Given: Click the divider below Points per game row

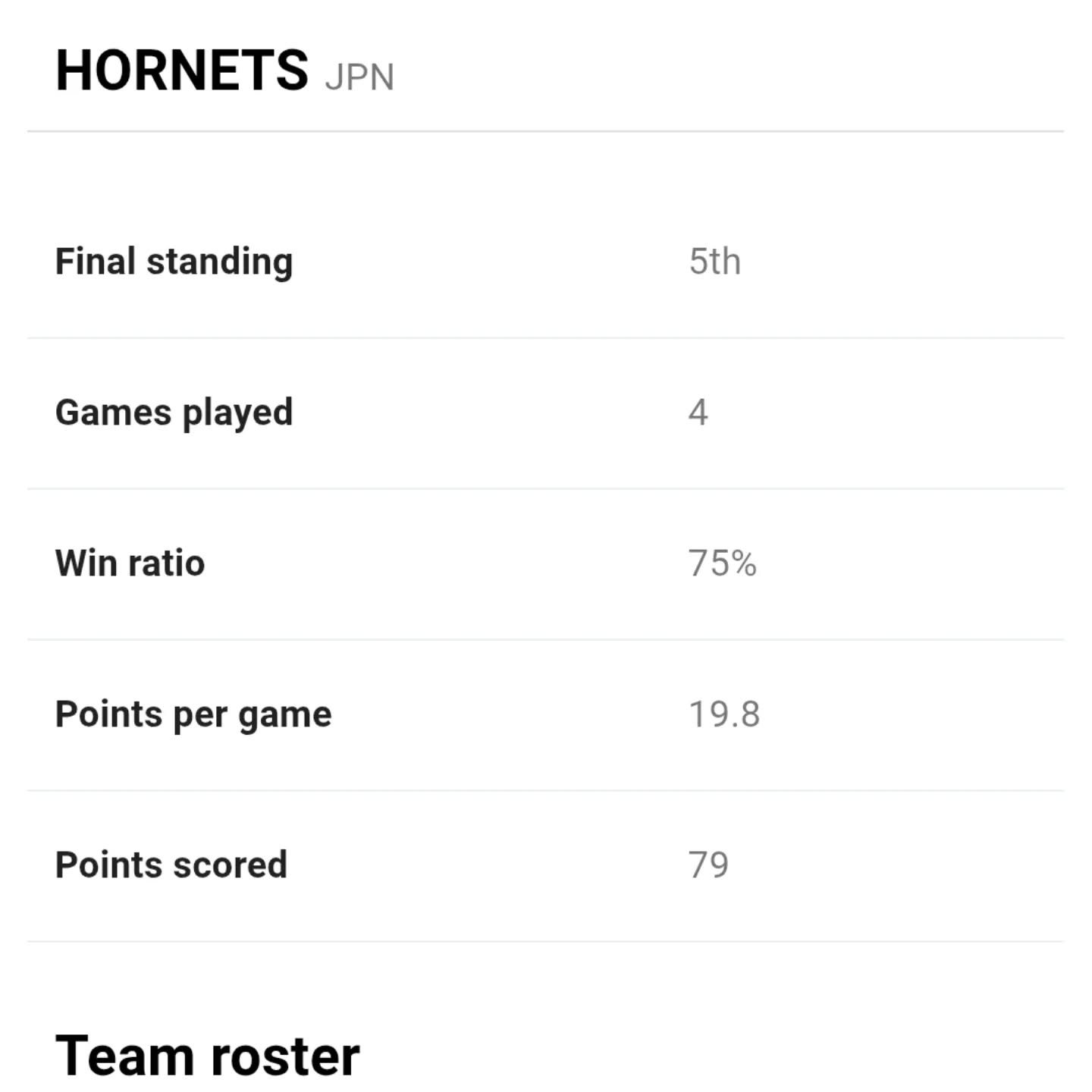Looking at the screenshot, I should (x=546, y=791).
